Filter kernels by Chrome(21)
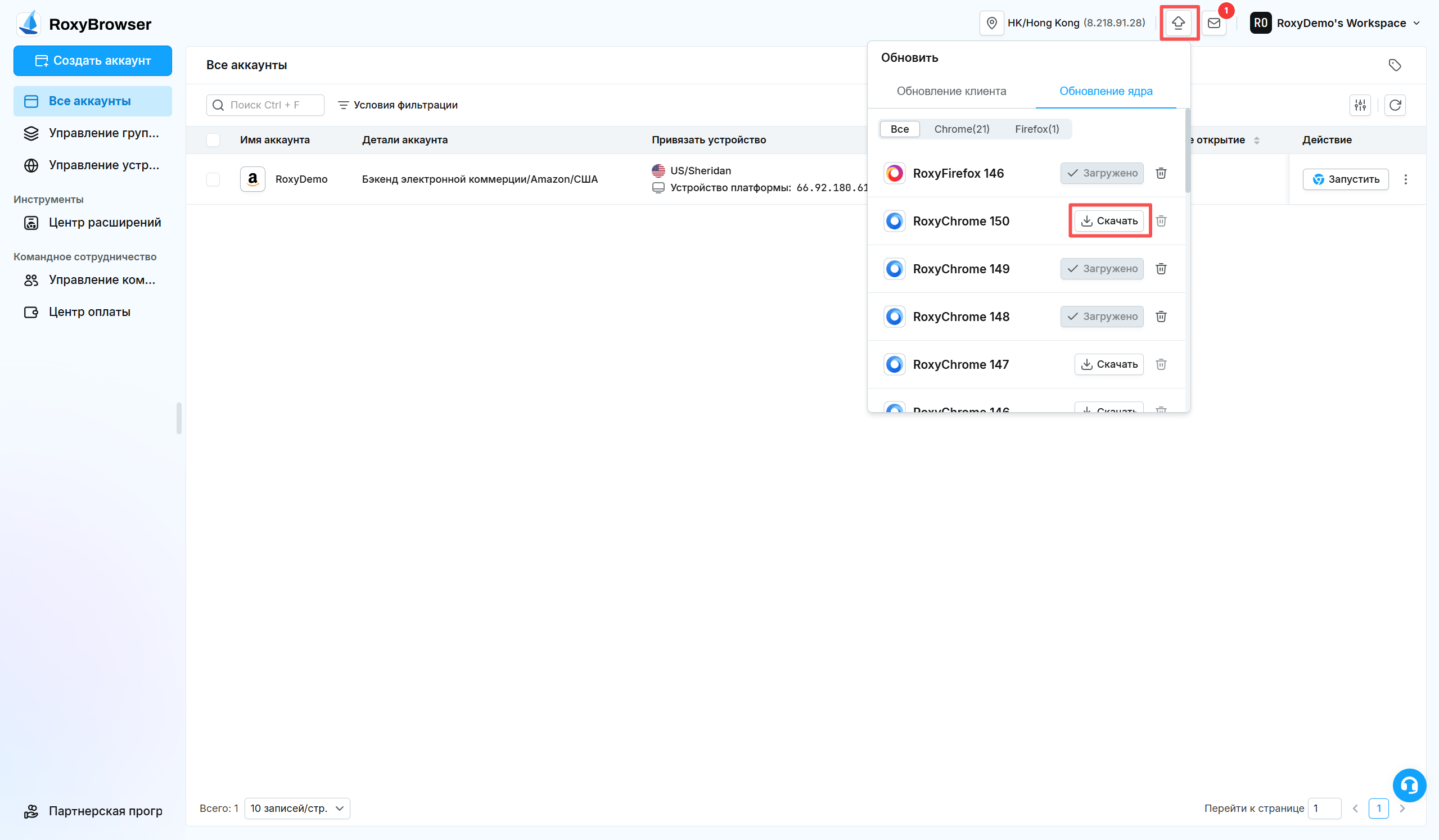Image resolution: width=1439 pixels, height=840 pixels. 962,129
